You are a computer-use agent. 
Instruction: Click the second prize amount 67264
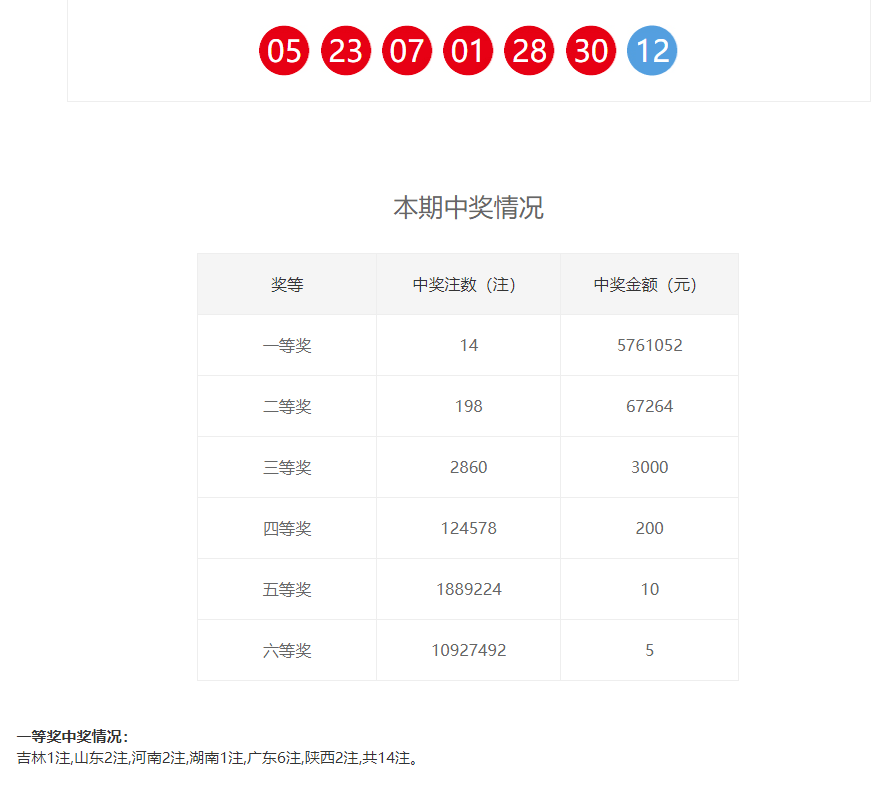point(649,406)
